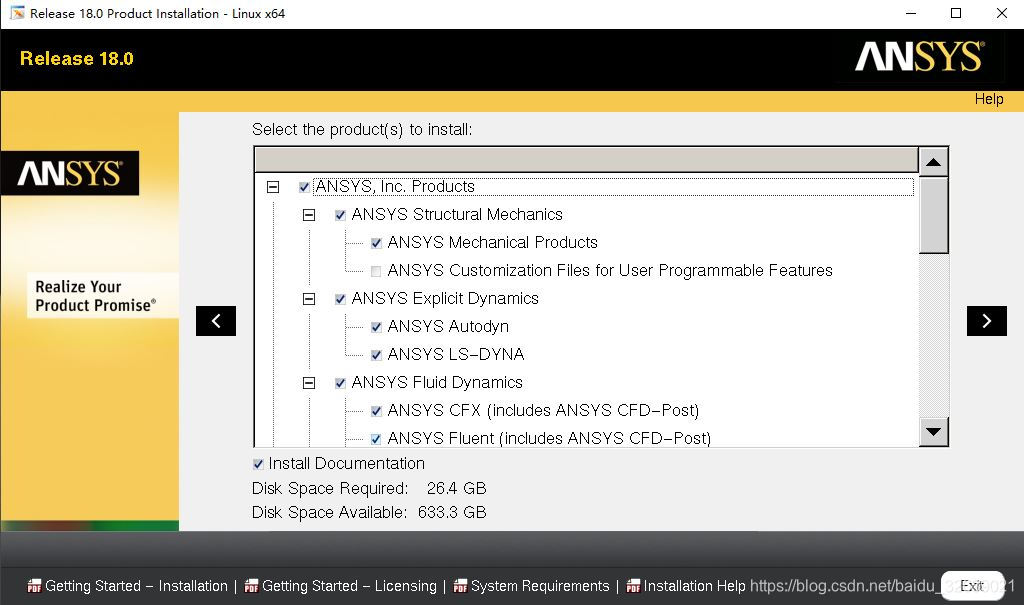Disable Install Documentation checkbox
Viewport: 1024px width, 605px height.
pyautogui.click(x=259, y=464)
